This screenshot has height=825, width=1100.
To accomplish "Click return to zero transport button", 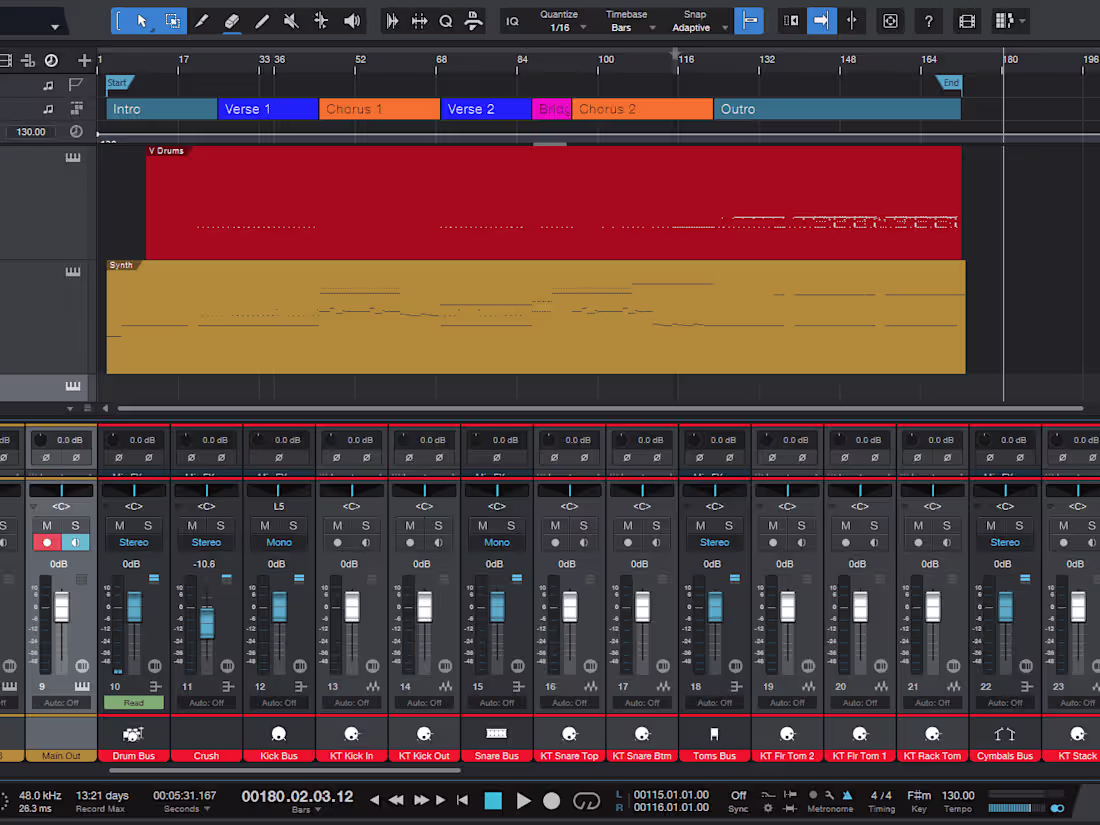I will pyautogui.click(x=462, y=800).
